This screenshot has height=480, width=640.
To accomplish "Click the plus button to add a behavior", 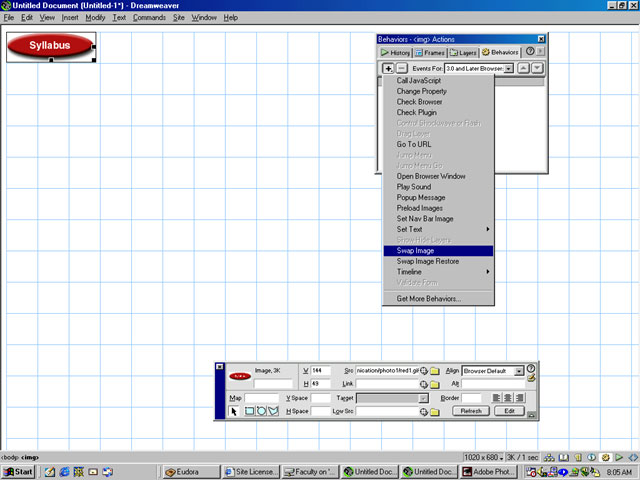I will [x=388, y=68].
